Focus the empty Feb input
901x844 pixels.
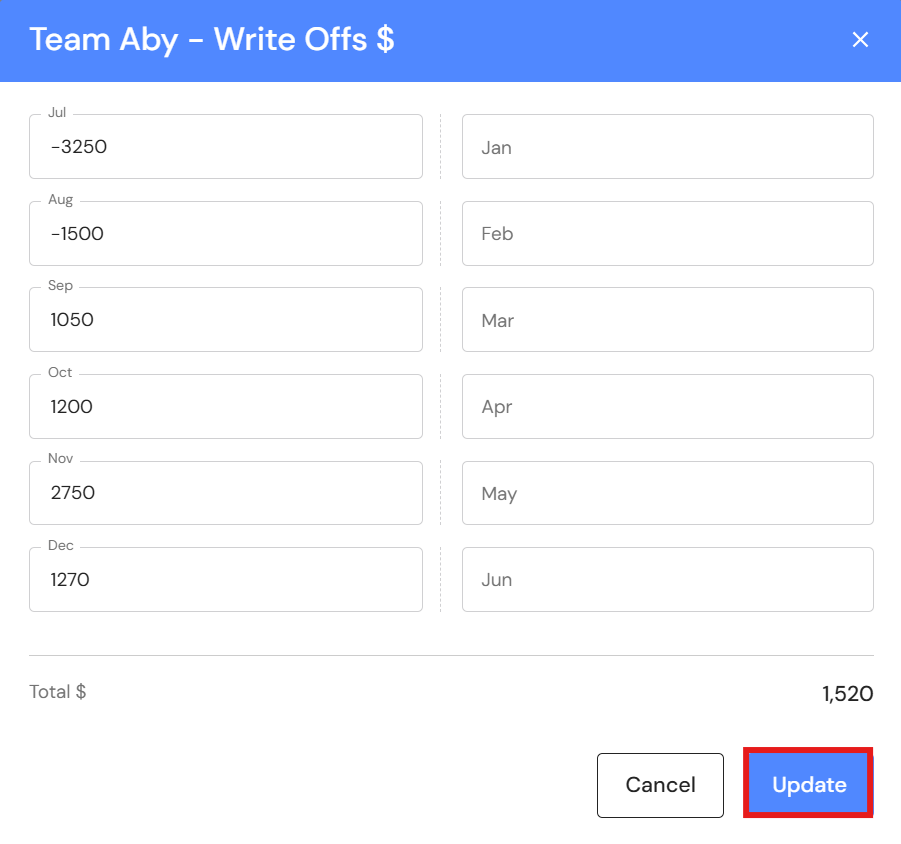click(x=667, y=234)
